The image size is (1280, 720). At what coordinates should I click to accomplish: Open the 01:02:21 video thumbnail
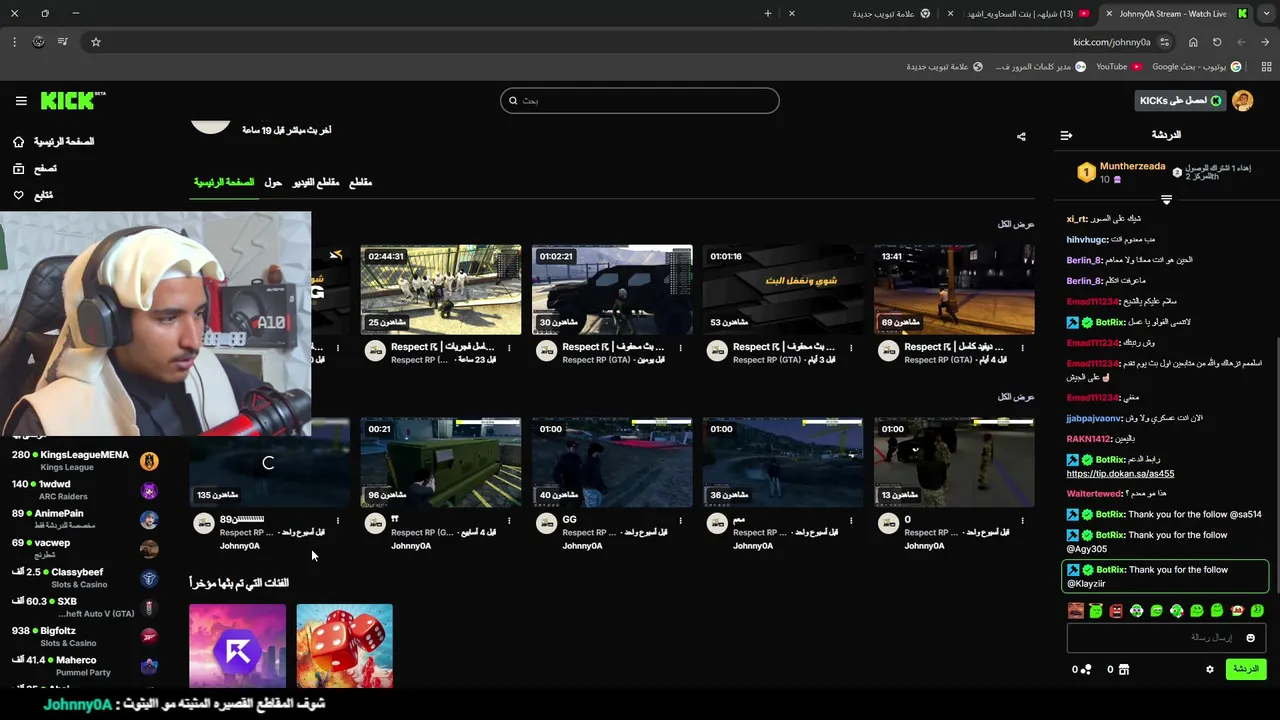click(x=612, y=289)
